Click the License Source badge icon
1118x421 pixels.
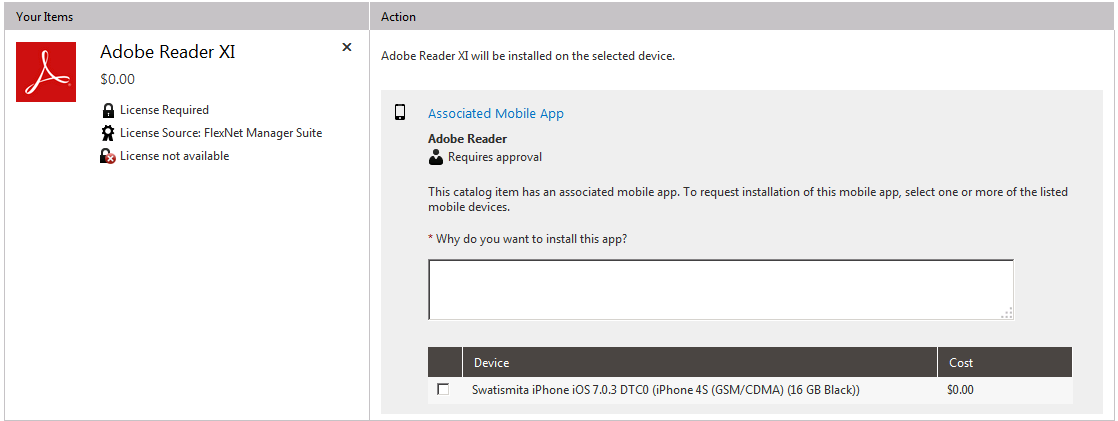tap(108, 133)
